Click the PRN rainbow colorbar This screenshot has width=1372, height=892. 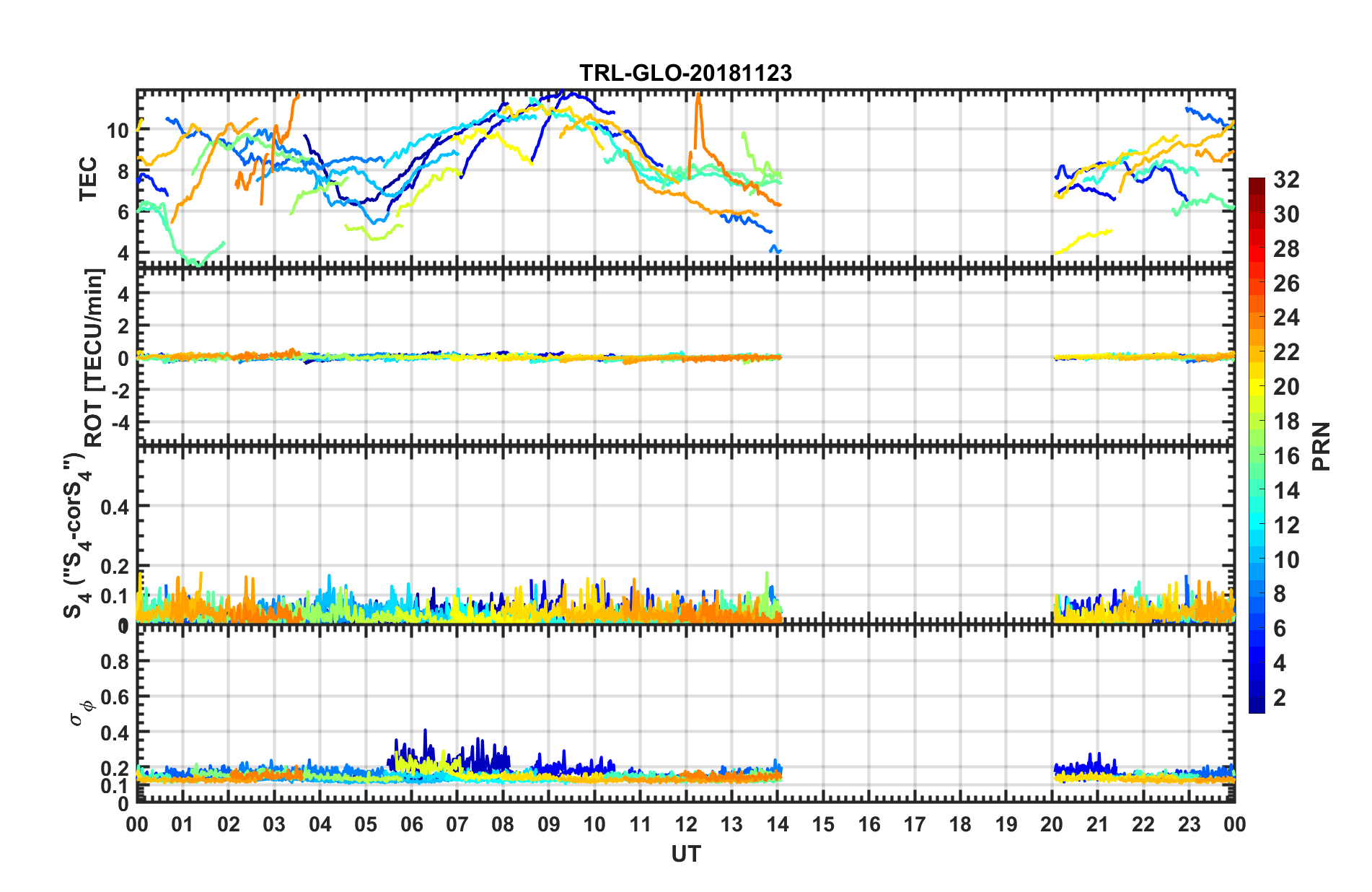(x=1257, y=445)
